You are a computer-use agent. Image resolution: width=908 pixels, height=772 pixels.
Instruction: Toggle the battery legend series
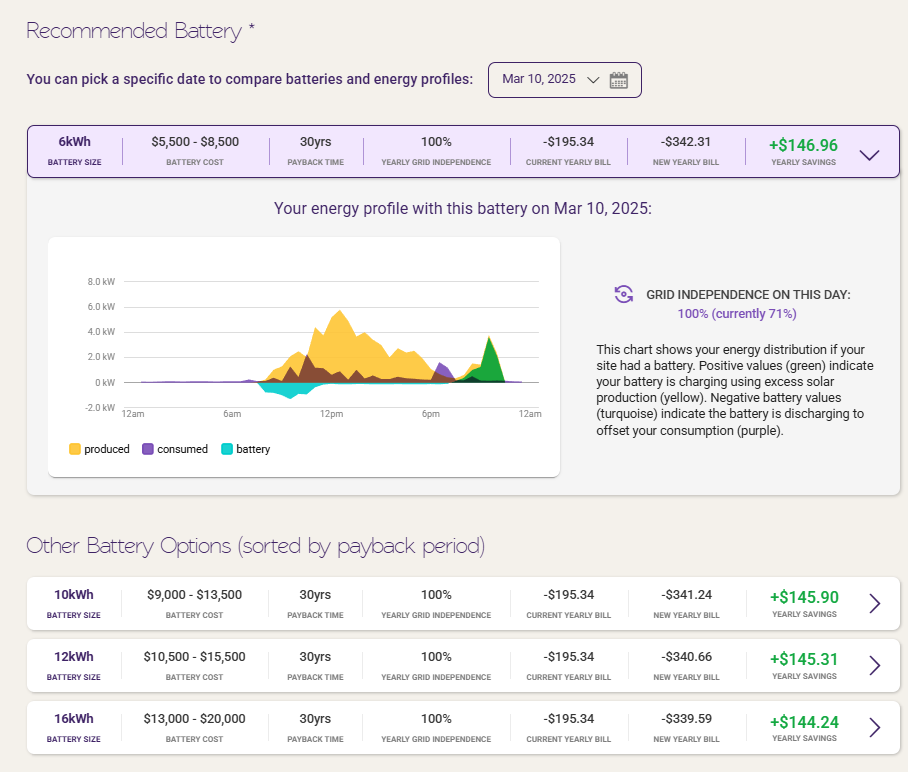[x=246, y=449]
